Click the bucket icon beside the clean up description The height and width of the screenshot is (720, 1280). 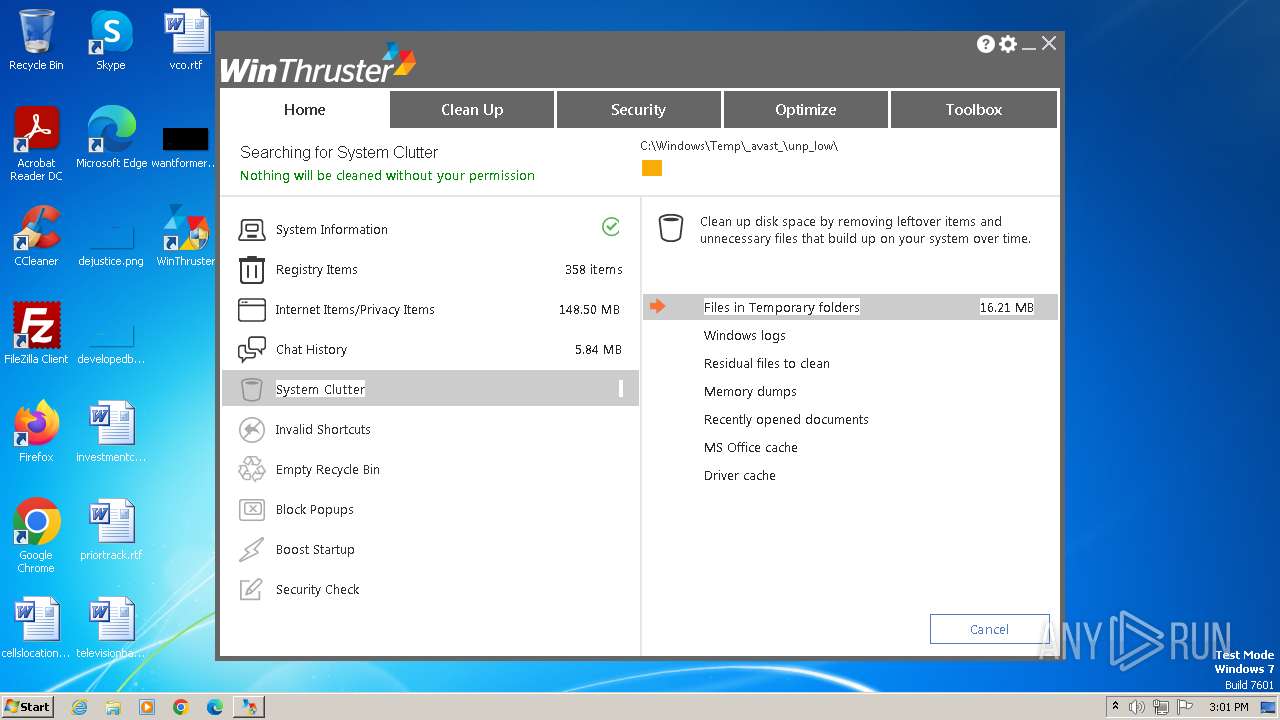[x=671, y=228]
